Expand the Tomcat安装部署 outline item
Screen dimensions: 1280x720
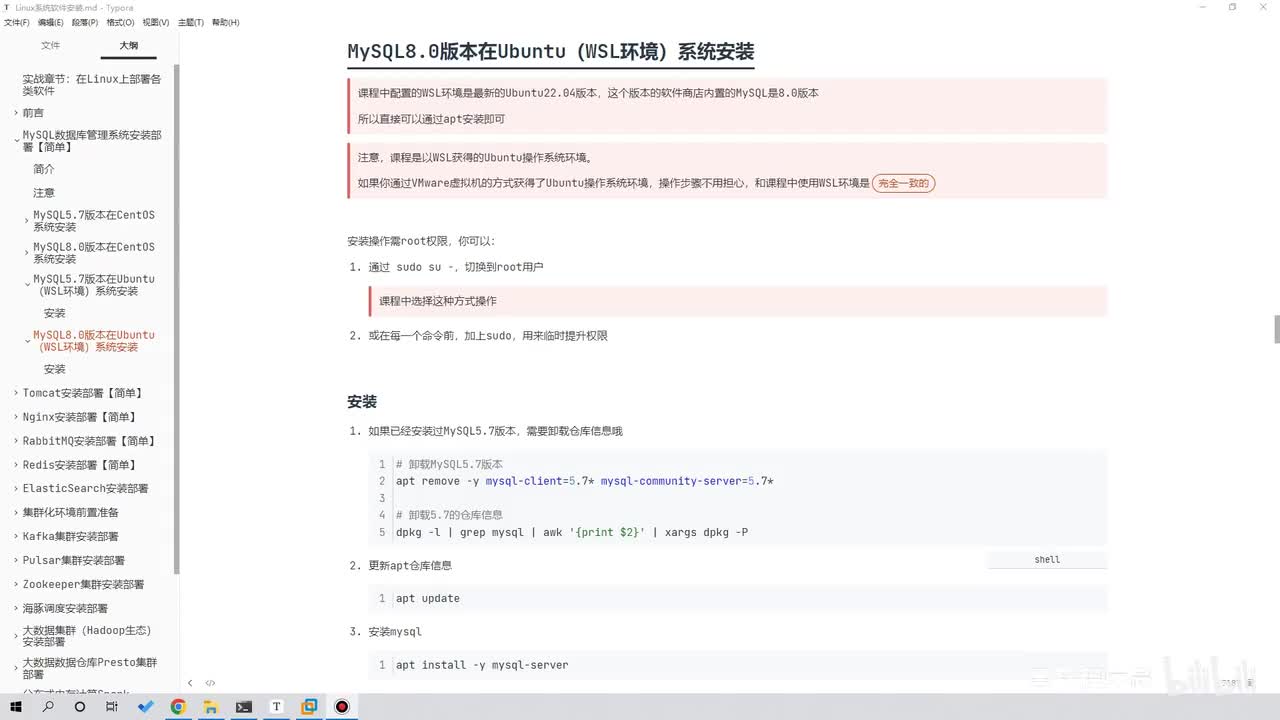[16, 393]
